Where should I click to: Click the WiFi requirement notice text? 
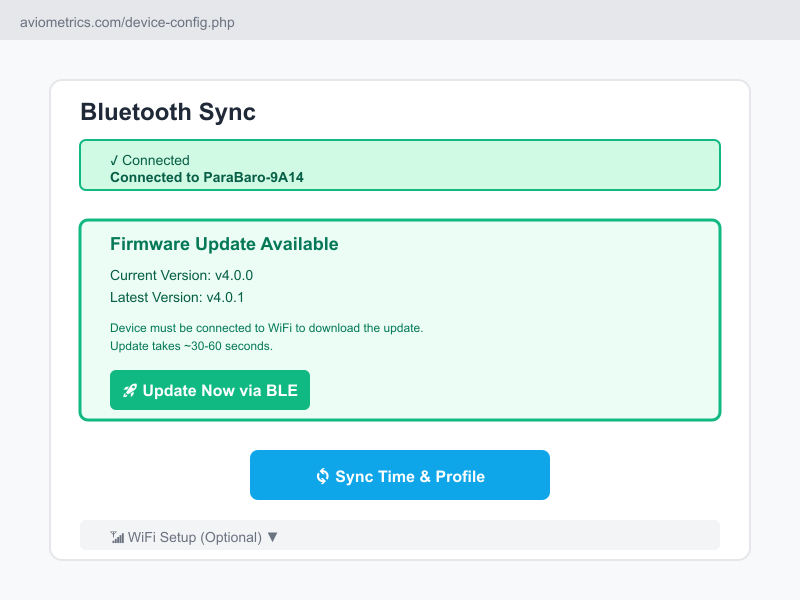pyautogui.click(x=247, y=328)
